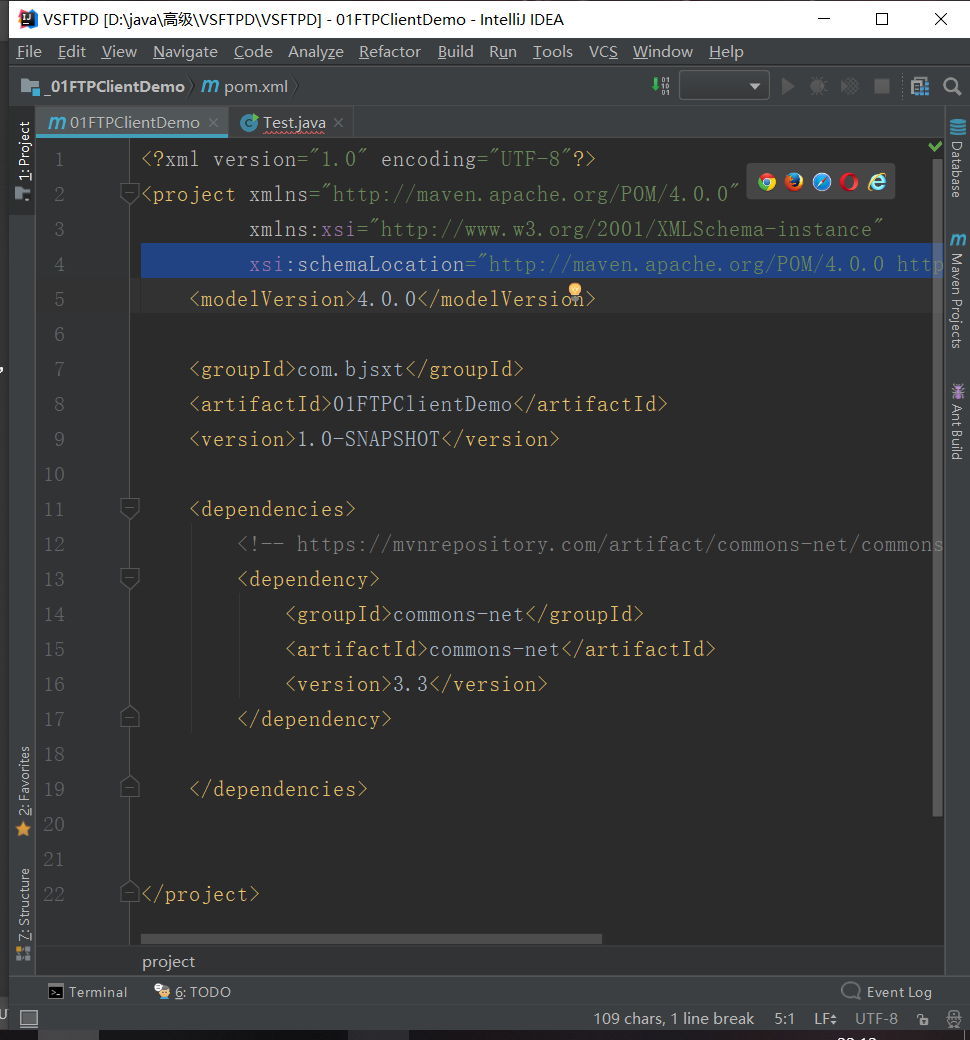Open the 1: Project tool window
The height and width of the screenshot is (1040, 970).
(x=24, y=161)
